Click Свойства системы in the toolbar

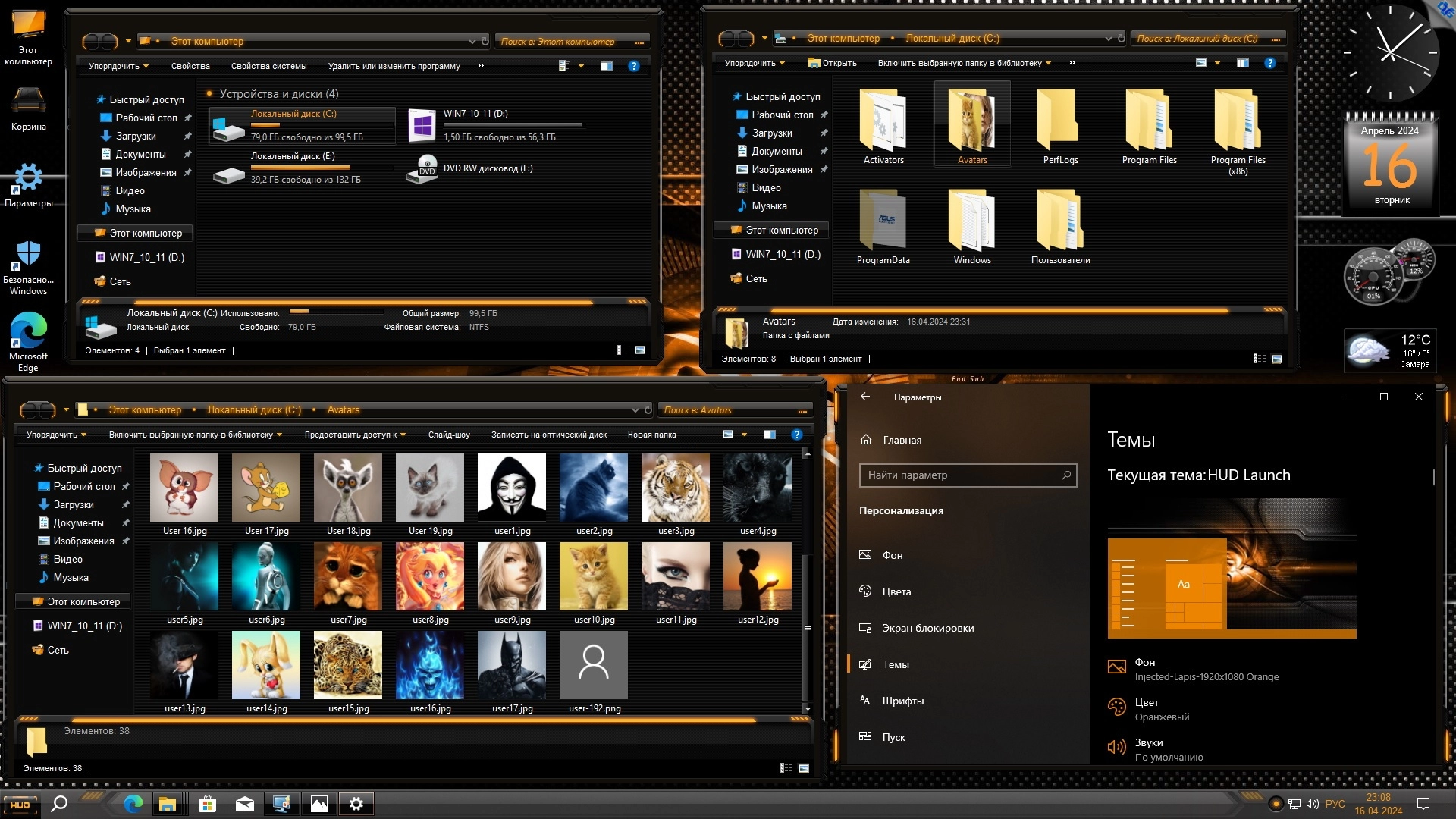click(268, 66)
